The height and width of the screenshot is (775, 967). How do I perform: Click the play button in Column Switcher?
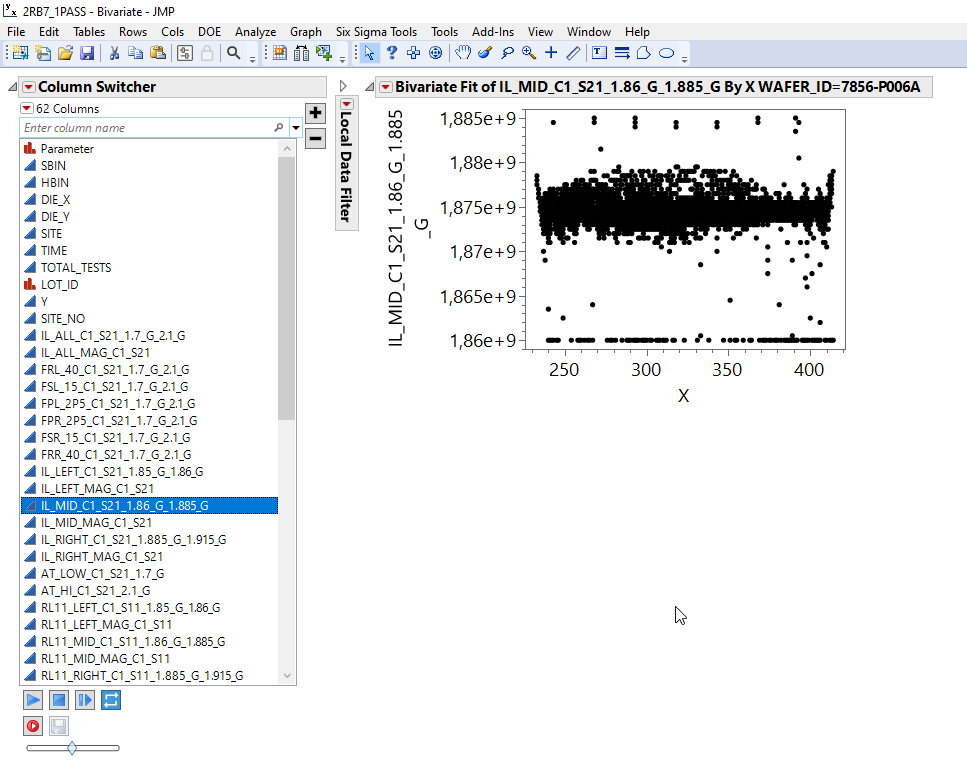click(x=32, y=700)
